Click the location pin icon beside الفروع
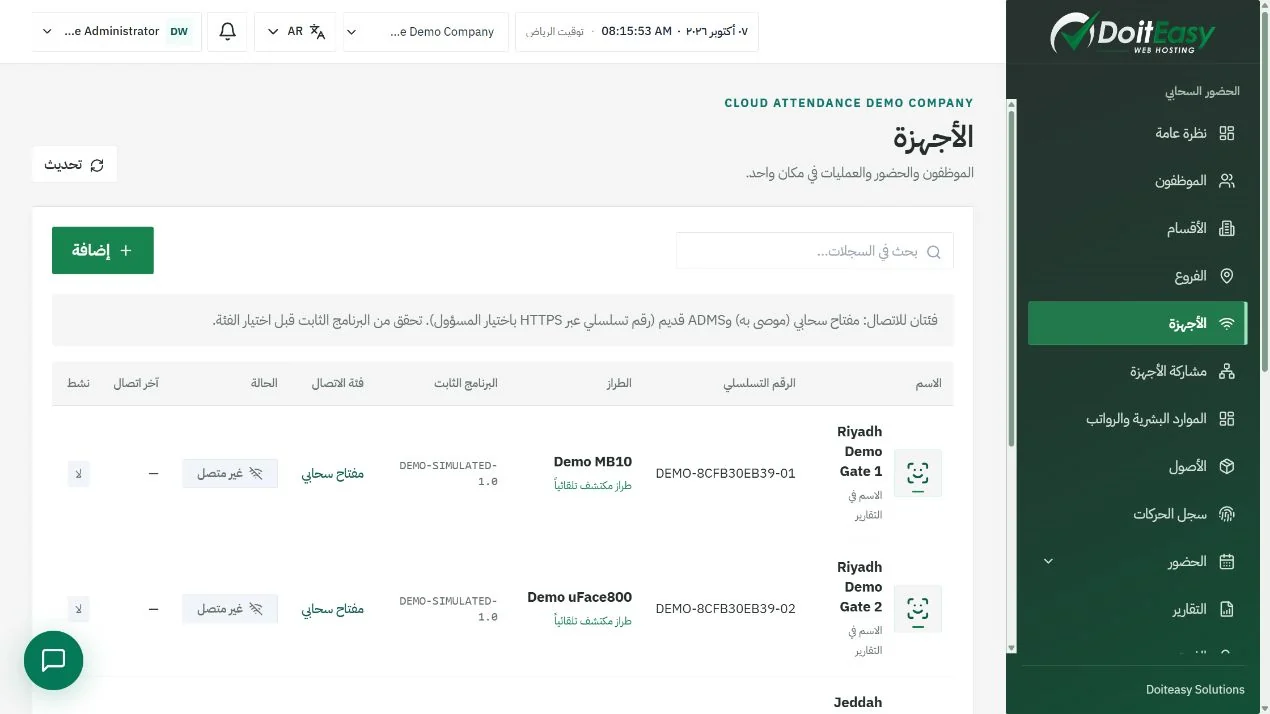The image size is (1270, 714). pos(1227,276)
